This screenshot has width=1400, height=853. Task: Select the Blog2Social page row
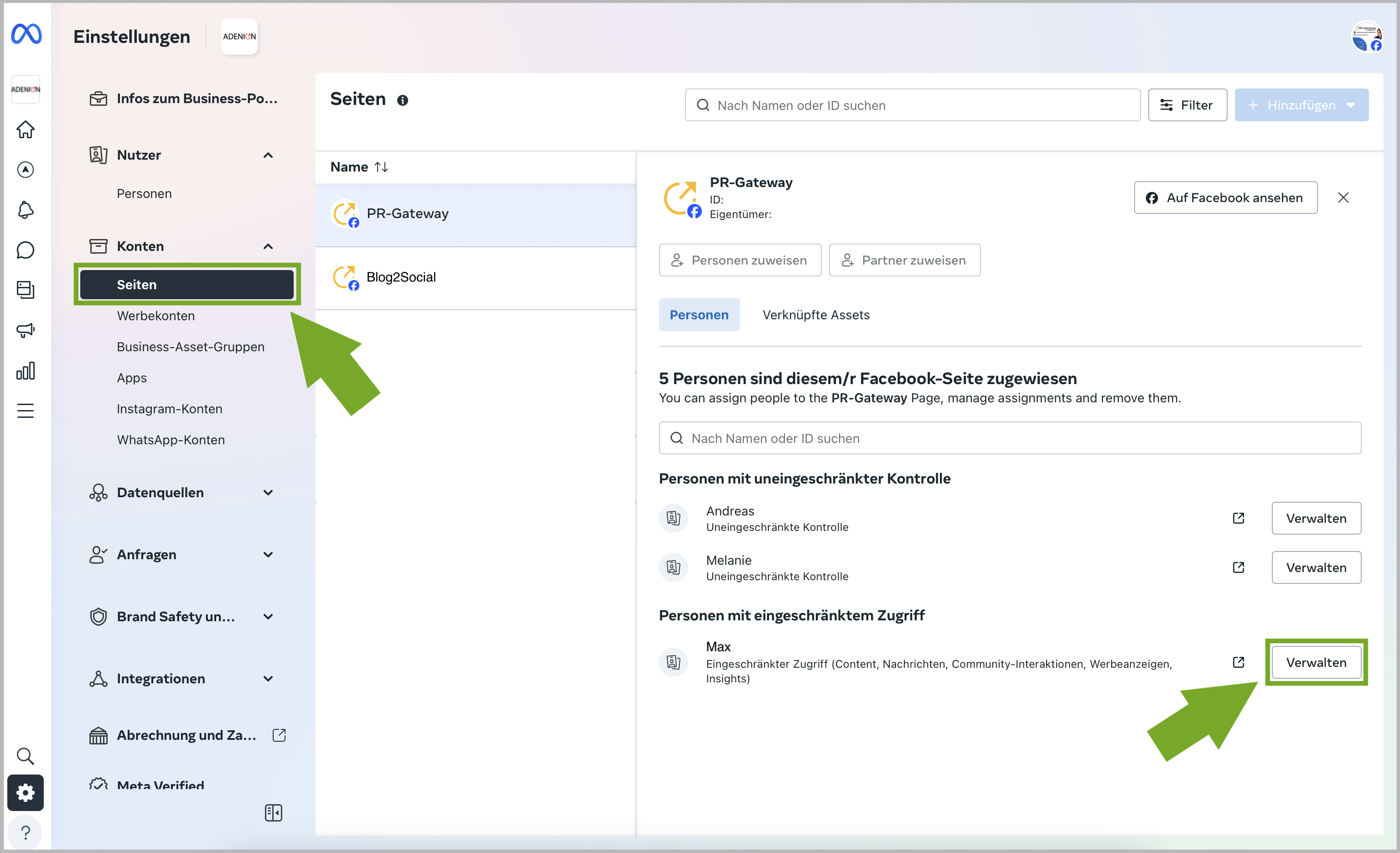coord(476,278)
